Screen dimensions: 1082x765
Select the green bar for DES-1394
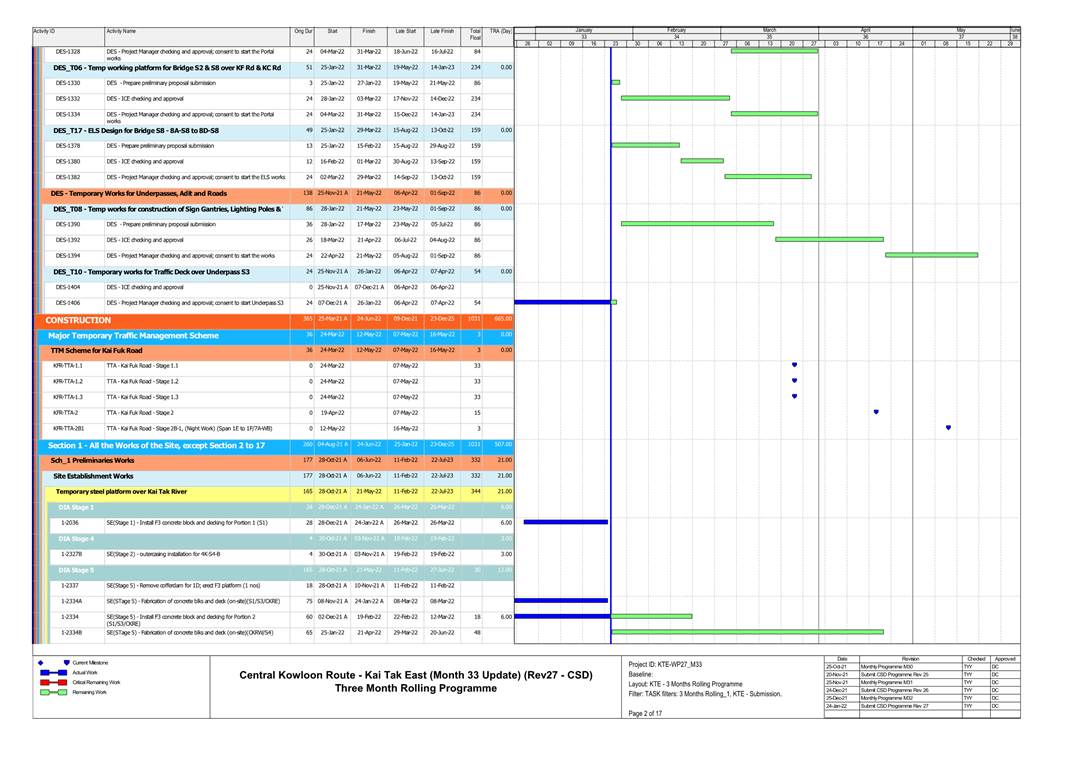click(931, 255)
